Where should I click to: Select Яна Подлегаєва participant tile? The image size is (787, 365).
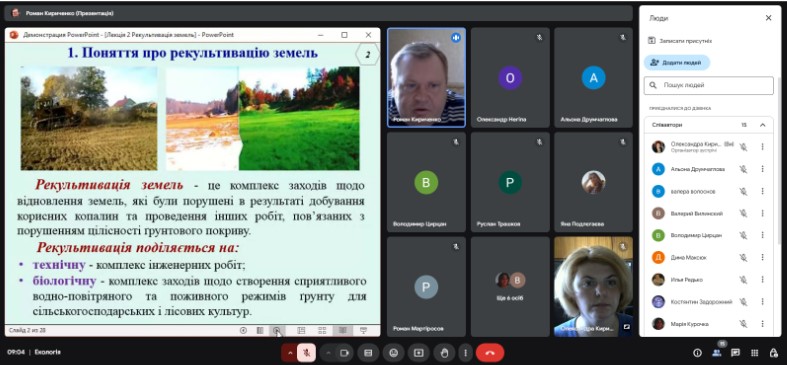click(x=593, y=182)
